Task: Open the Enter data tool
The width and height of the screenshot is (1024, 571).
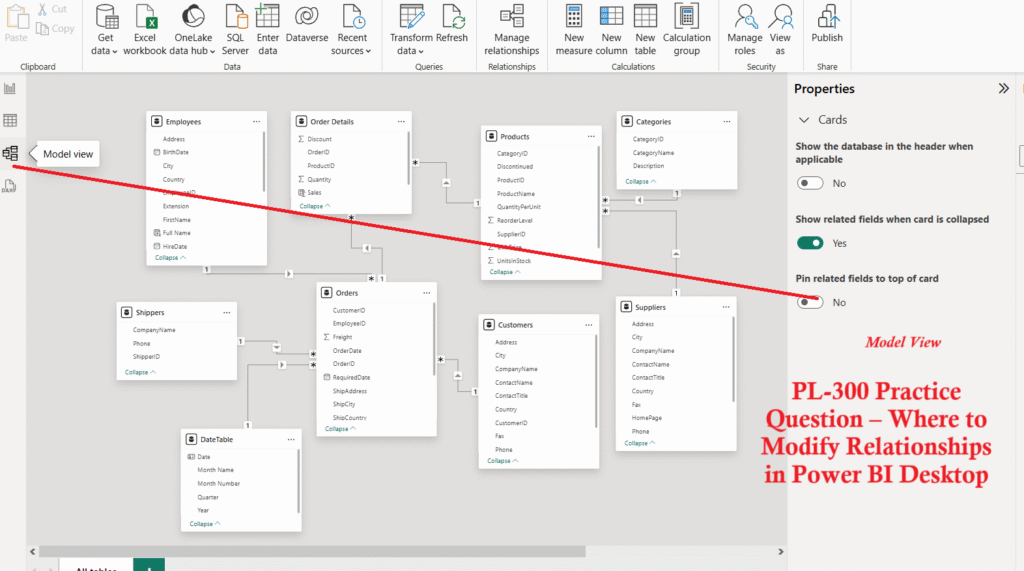Action: pos(267,17)
